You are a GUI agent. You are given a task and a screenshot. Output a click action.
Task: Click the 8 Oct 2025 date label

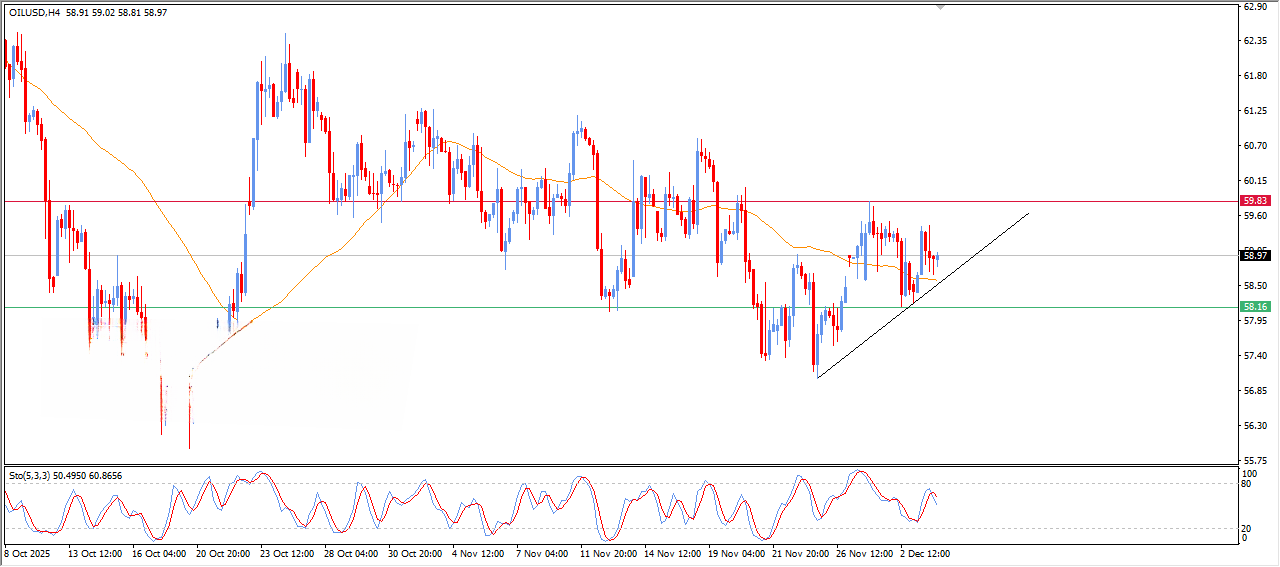(x=30, y=553)
